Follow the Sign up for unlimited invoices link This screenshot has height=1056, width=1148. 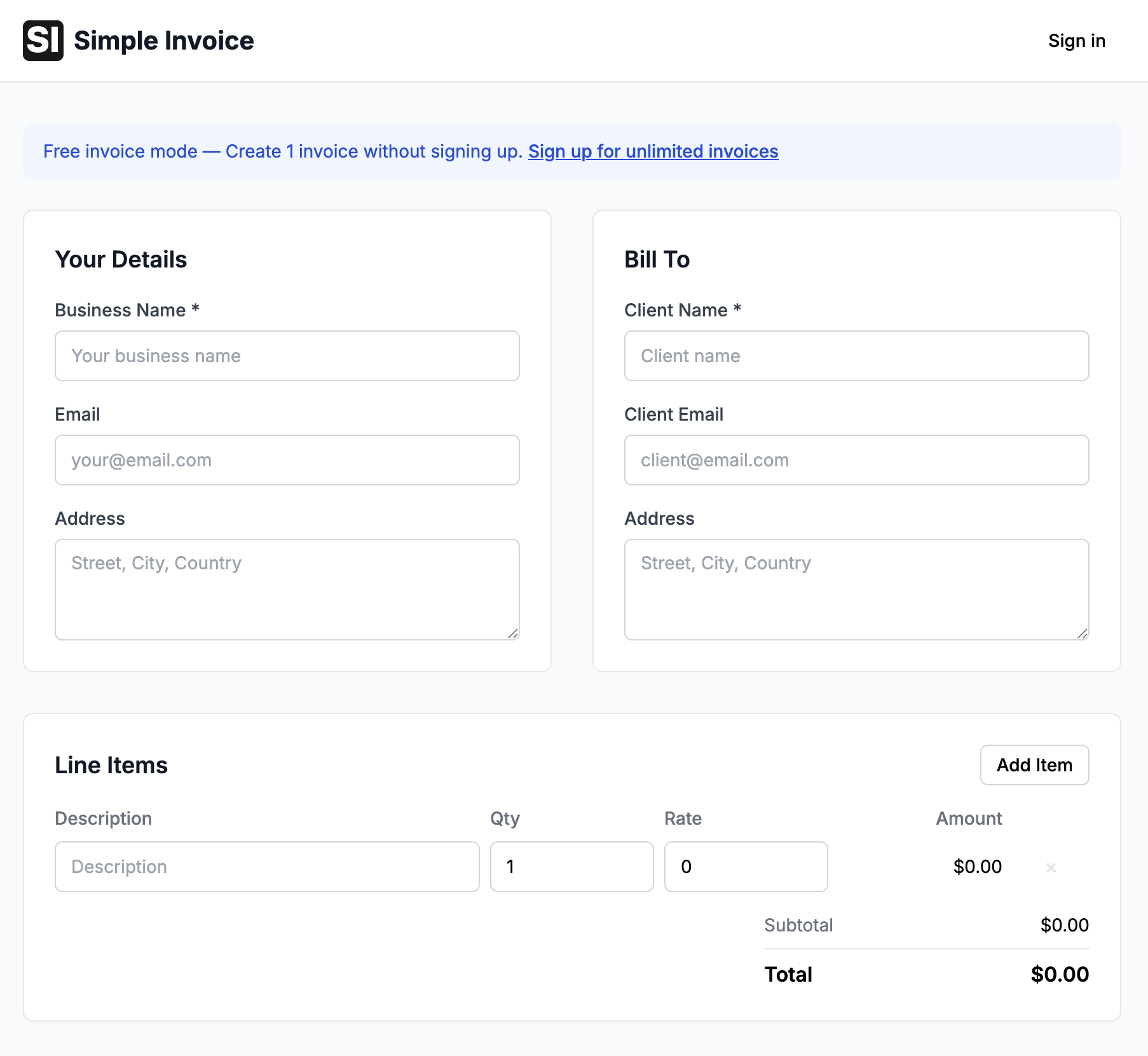[x=653, y=151]
